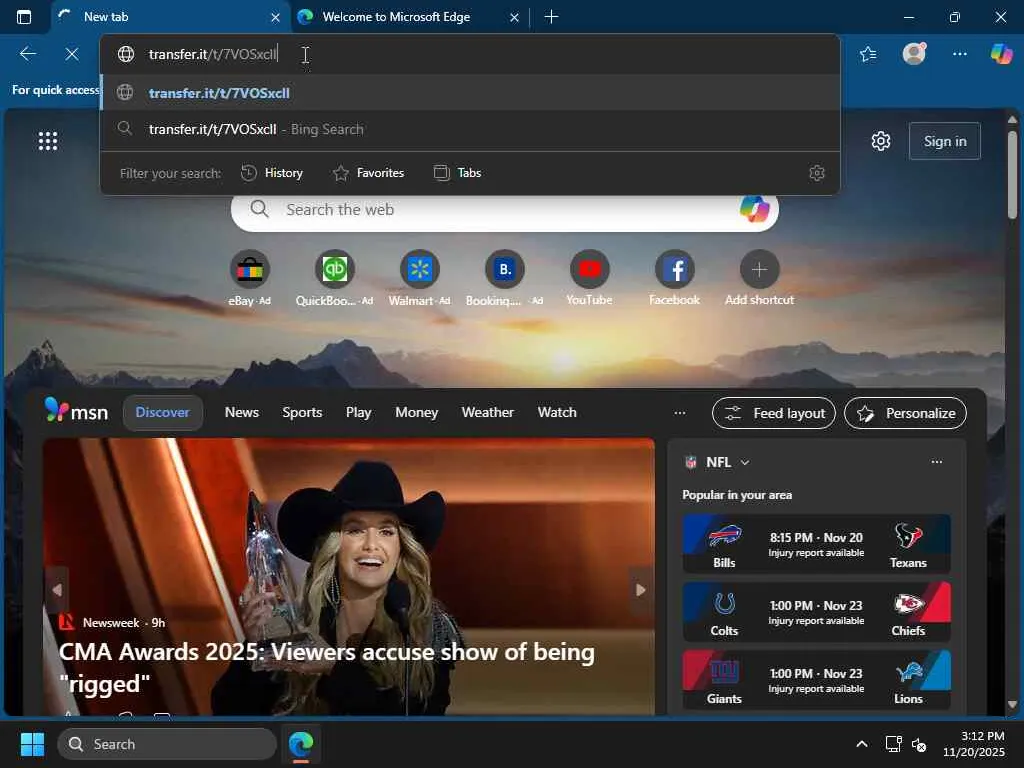Open the tab actions menu icon
Screen dimensions: 1024x768
click(24, 17)
